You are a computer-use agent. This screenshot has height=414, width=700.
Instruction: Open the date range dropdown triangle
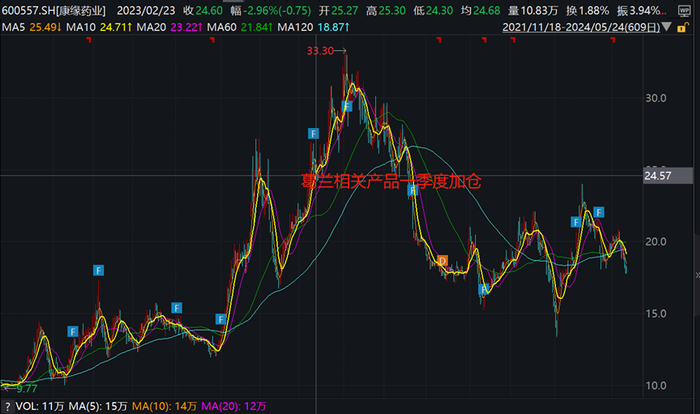(667, 27)
